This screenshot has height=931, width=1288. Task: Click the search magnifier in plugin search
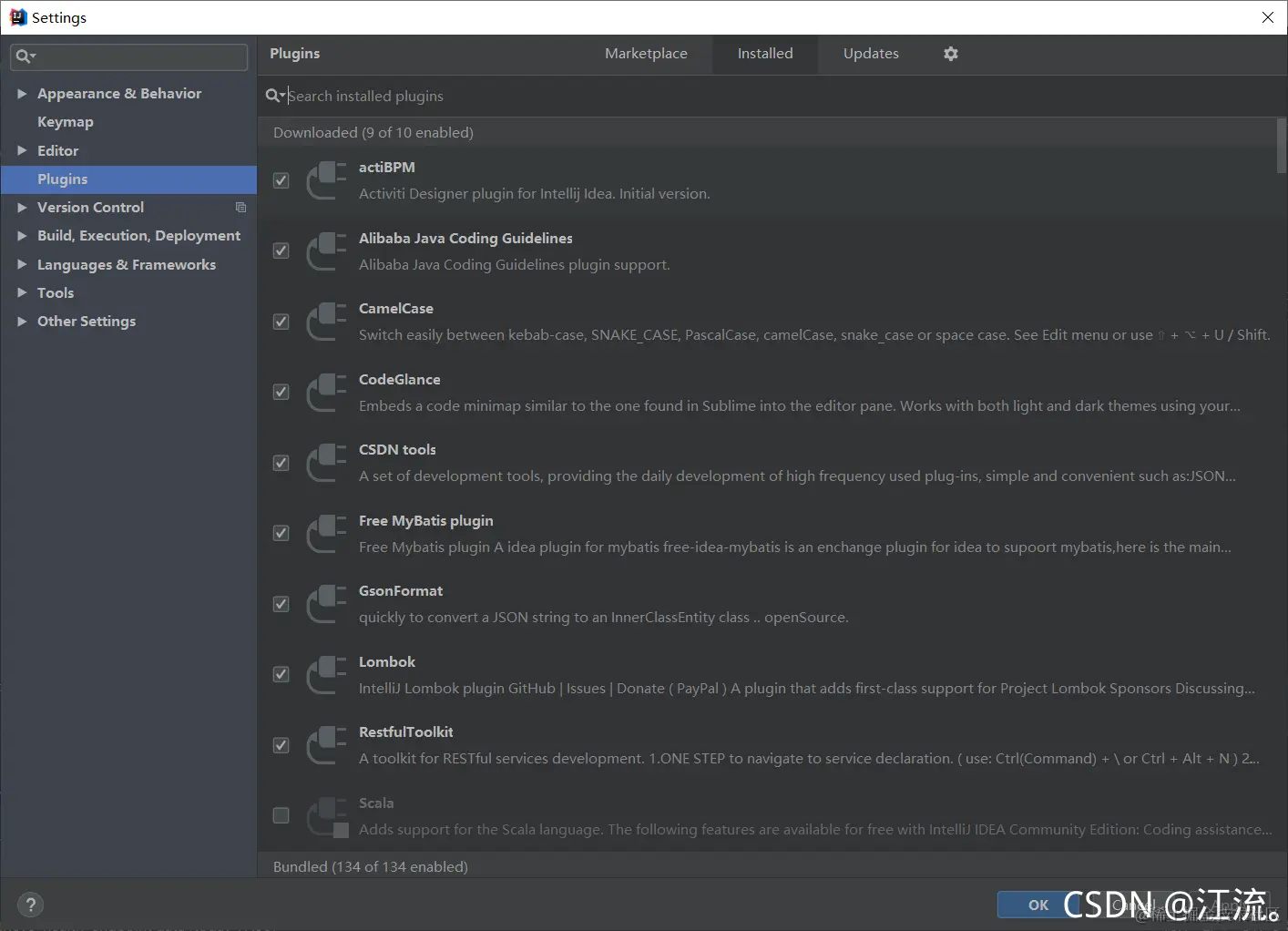[x=274, y=96]
